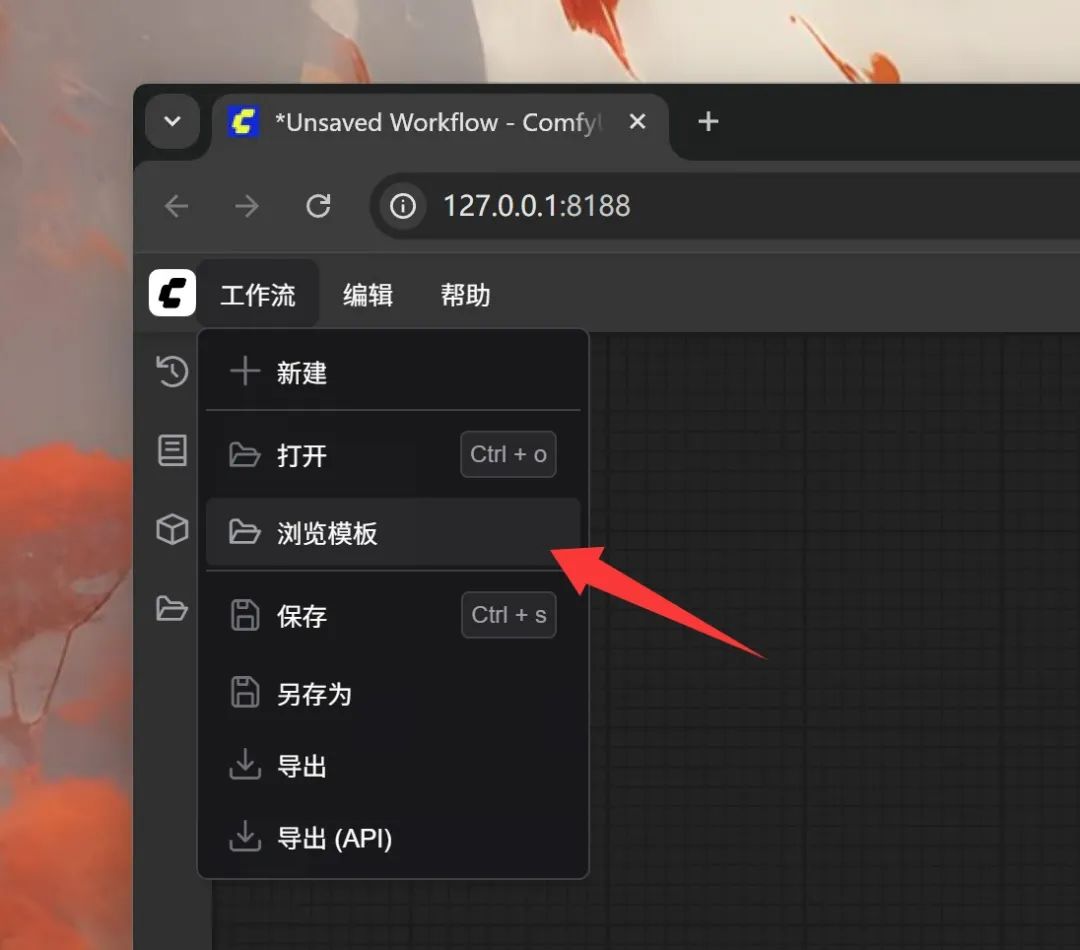Screen dimensions: 1080x950
Task: Open the 编辑 menu
Action: click(368, 295)
